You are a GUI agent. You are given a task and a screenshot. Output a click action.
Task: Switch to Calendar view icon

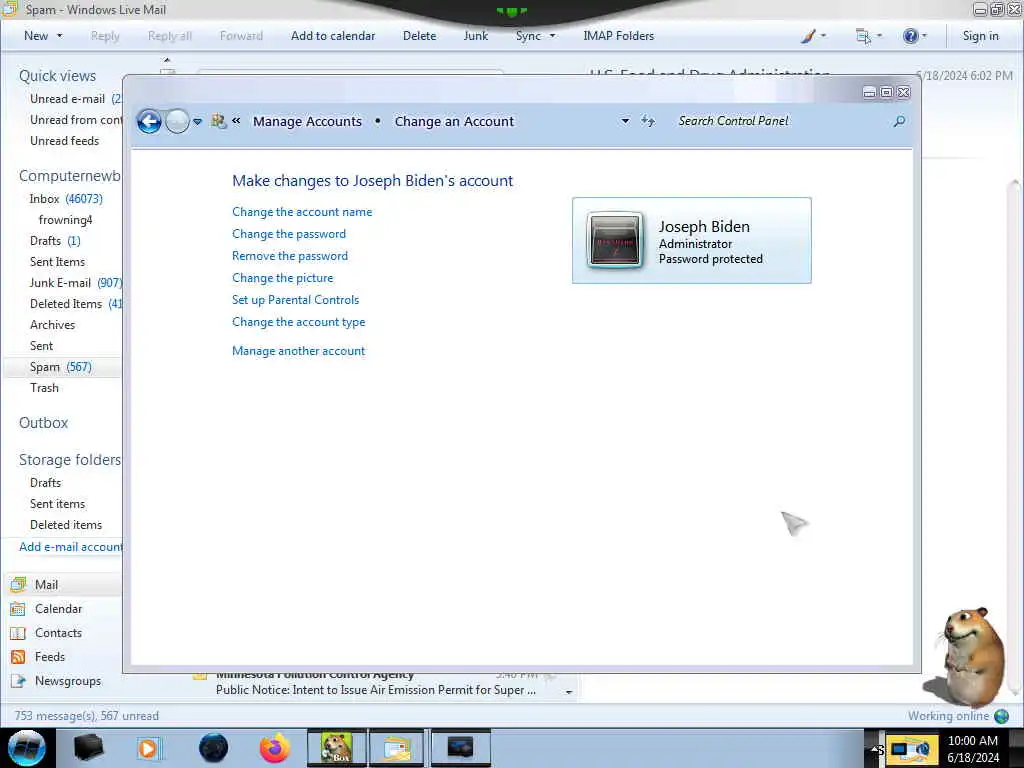18,609
